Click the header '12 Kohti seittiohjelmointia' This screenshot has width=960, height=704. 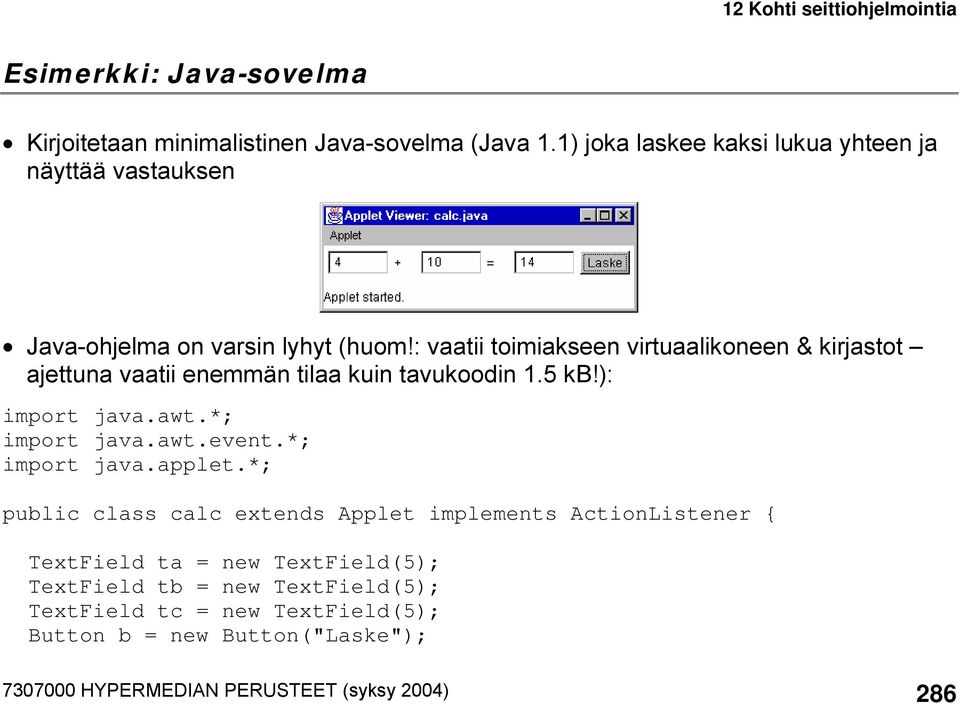pos(839,9)
